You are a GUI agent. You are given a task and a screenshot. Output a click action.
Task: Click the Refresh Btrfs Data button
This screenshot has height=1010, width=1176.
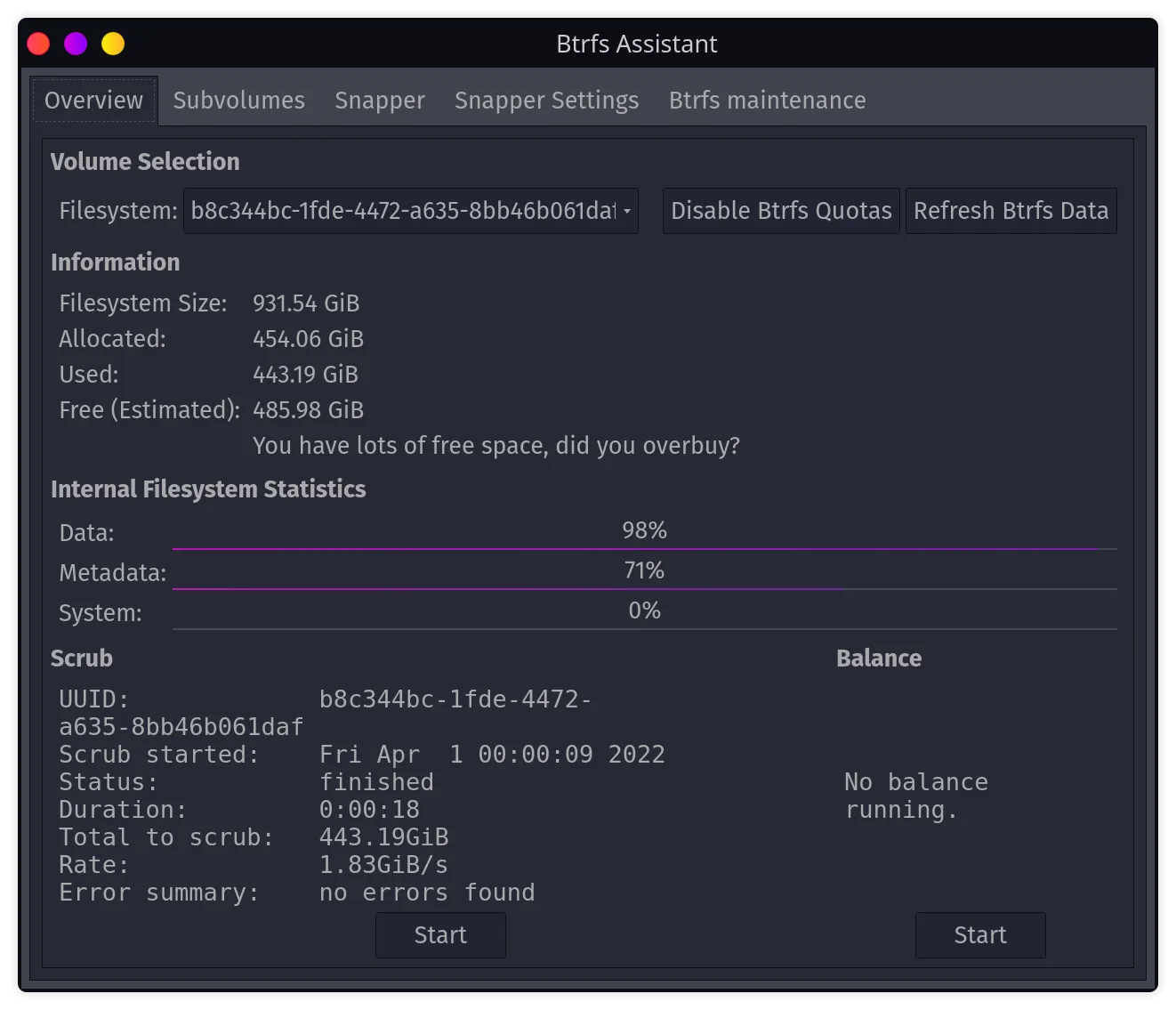coord(1011,211)
